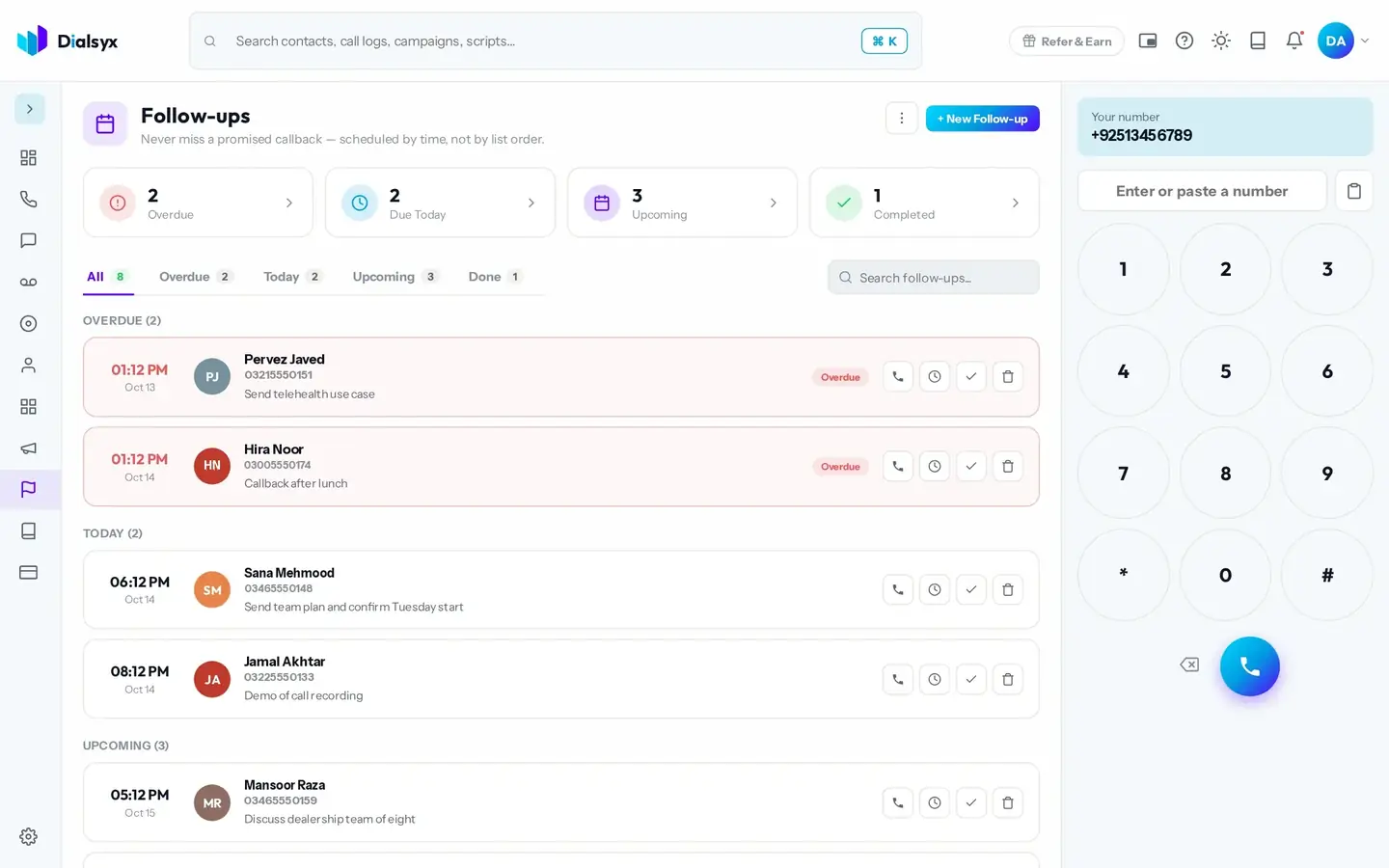Focus the Search follow-ups field
This screenshot has width=1389, height=868.
pyautogui.click(x=933, y=278)
